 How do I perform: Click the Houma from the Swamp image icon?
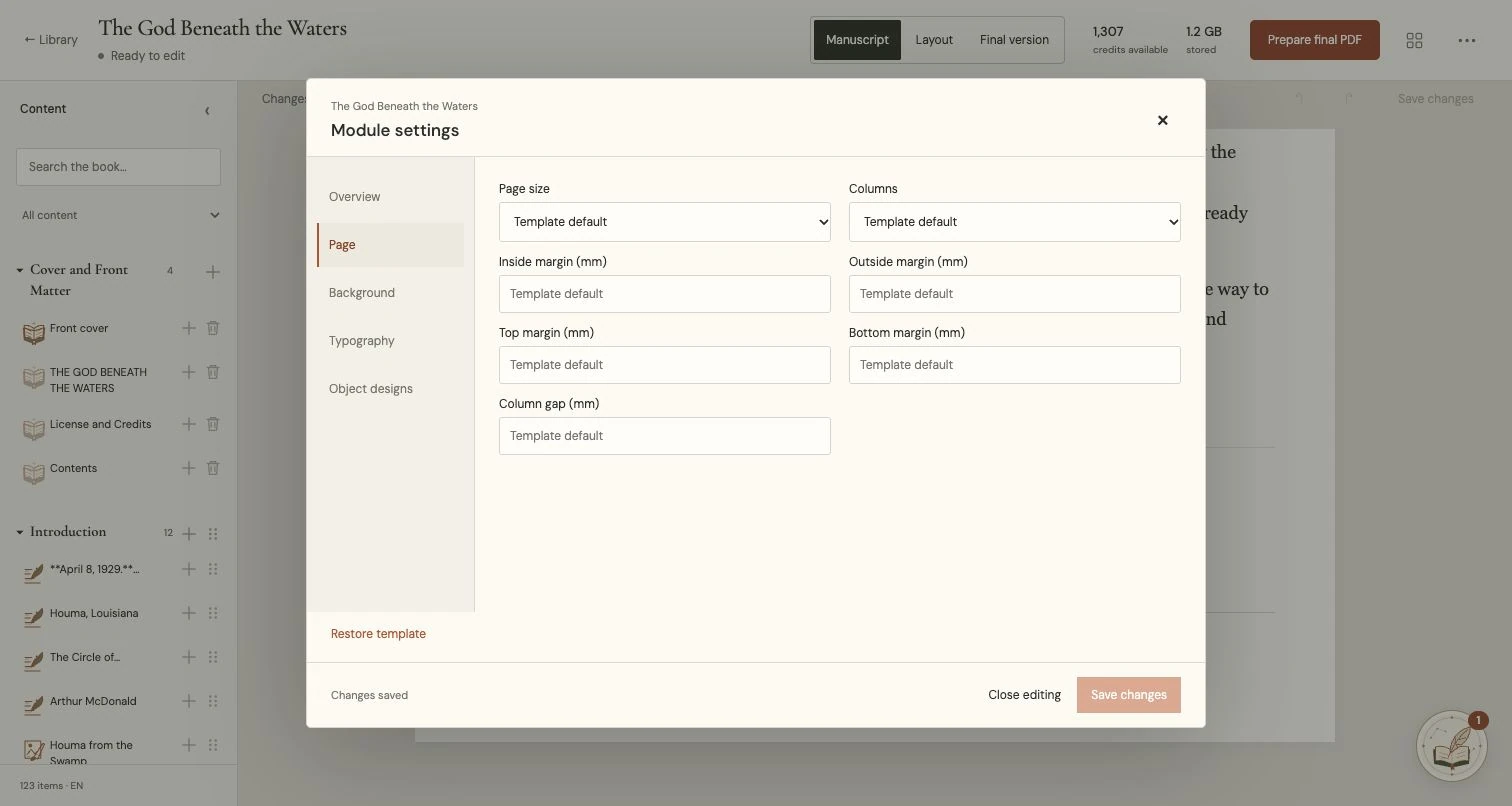point(34,750)
